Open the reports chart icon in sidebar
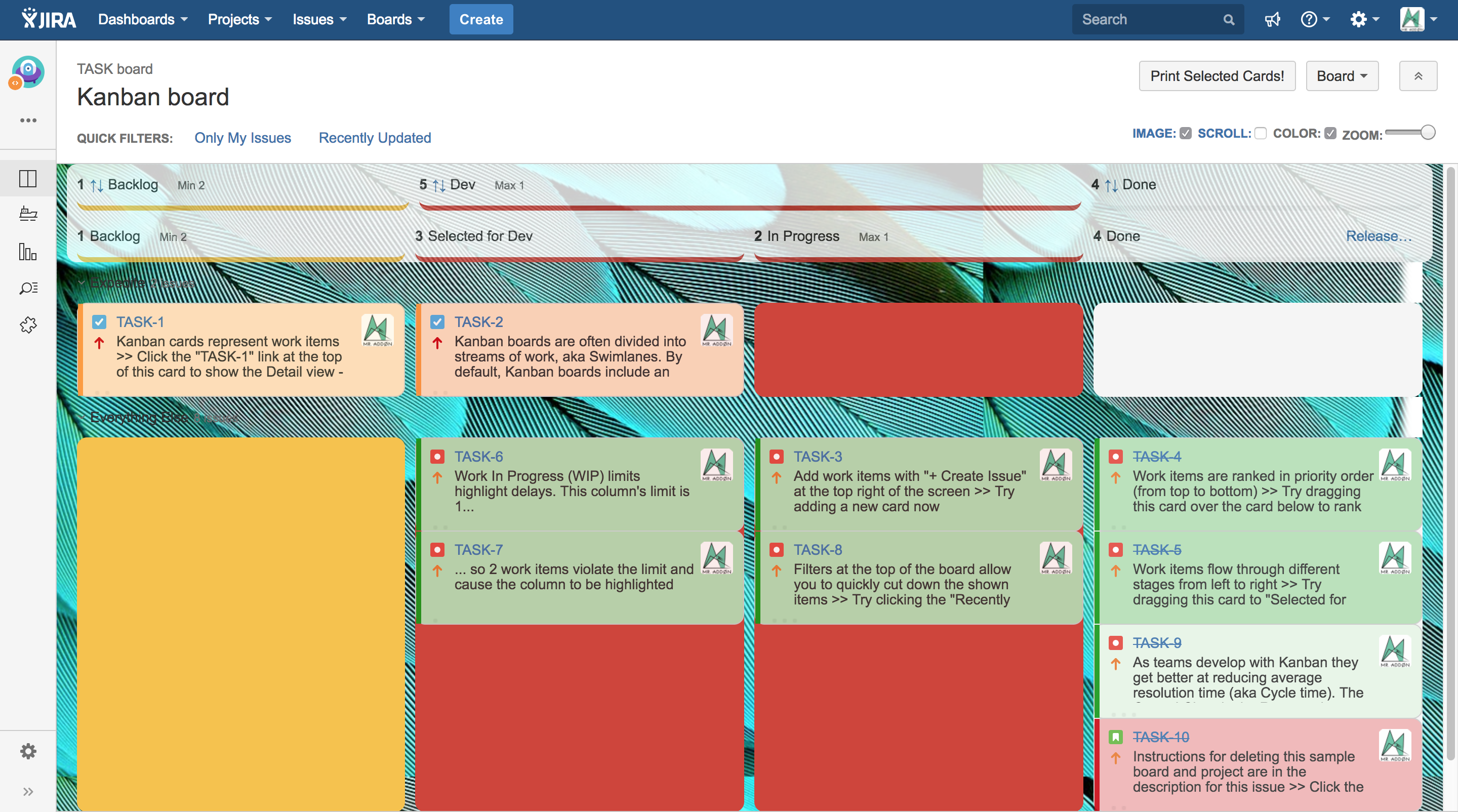 [x=28, y=251]
